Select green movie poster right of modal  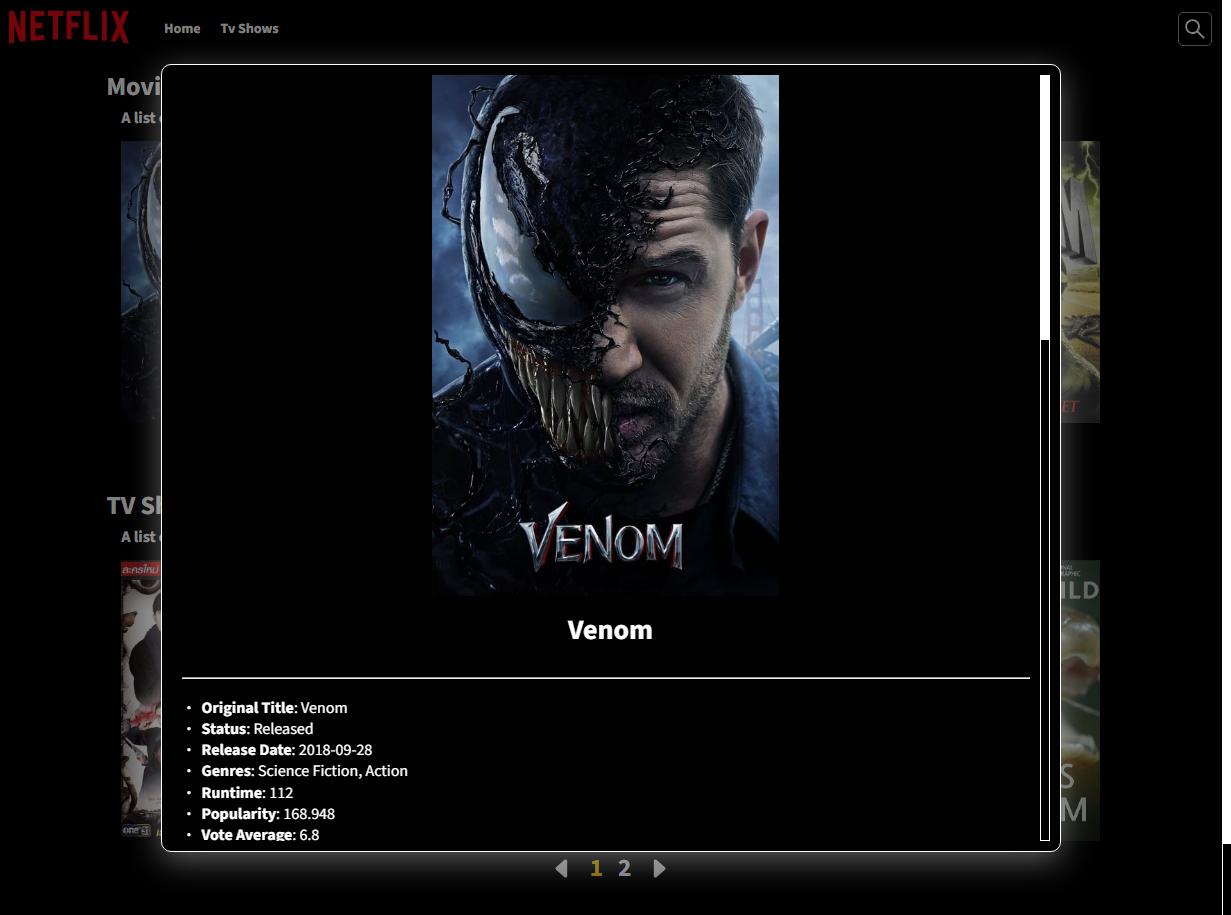[1080, 282]
